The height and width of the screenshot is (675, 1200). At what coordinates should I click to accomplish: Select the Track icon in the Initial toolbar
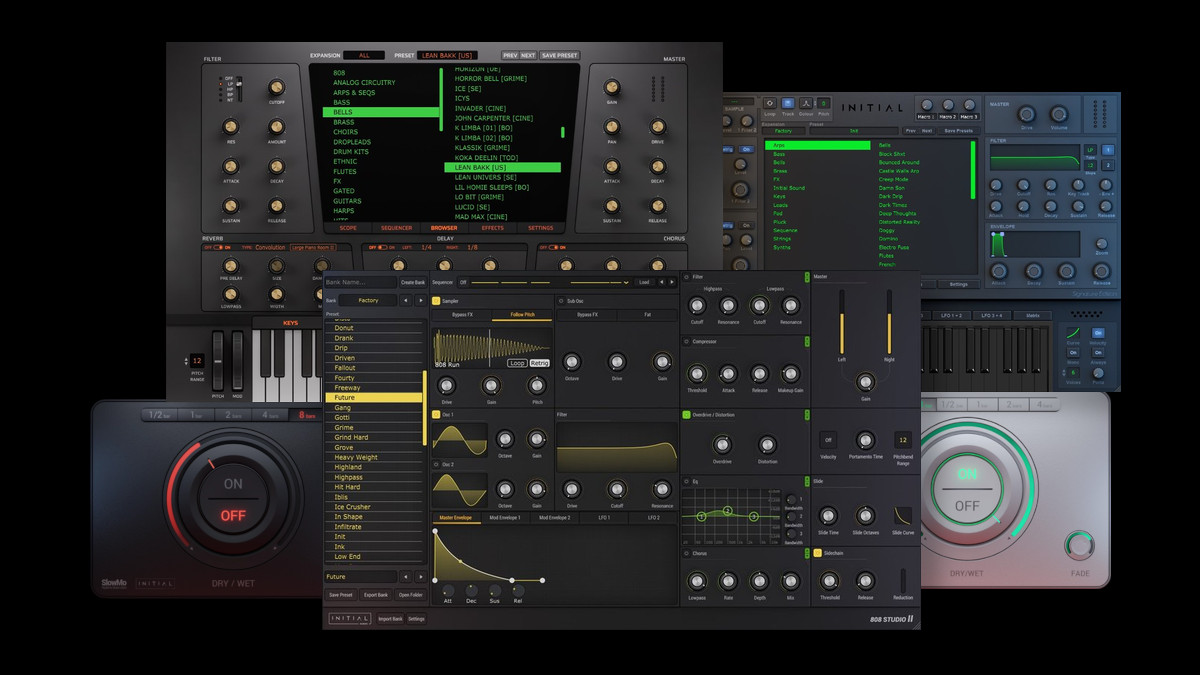788,103
